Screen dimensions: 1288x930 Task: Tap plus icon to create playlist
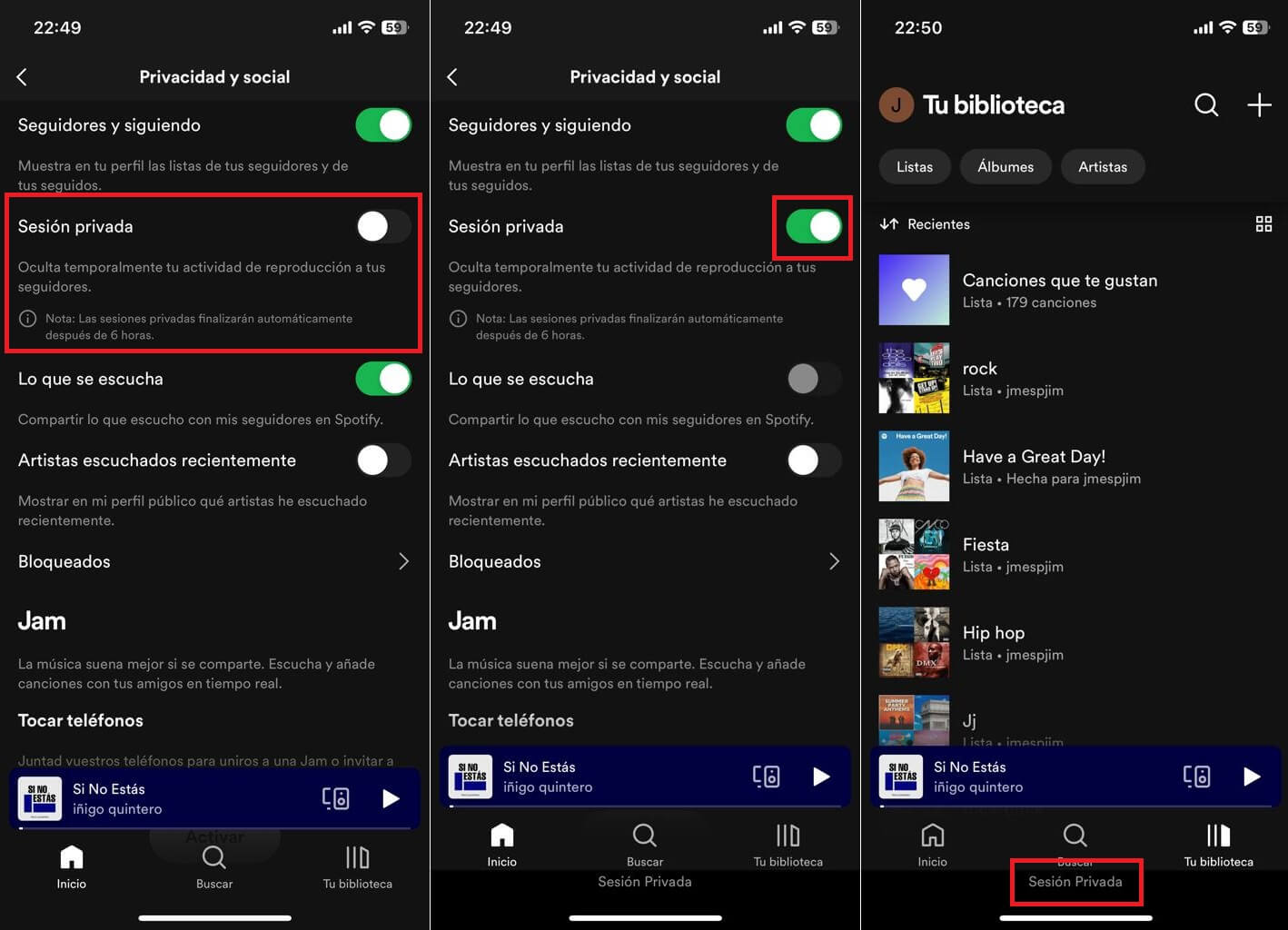click(1259, 105)
